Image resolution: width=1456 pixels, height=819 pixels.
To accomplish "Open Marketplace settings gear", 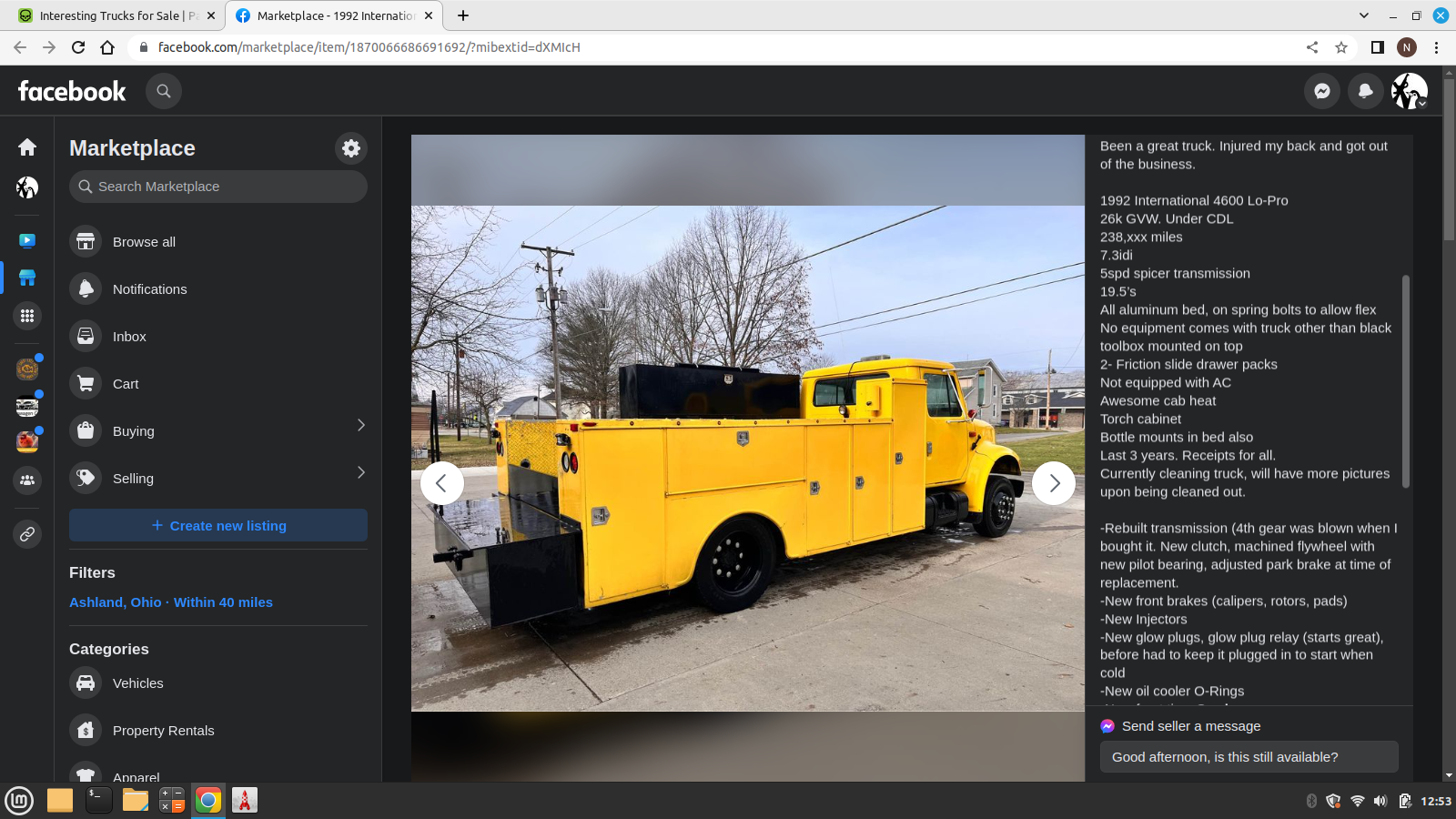I will tap(351, 147).
